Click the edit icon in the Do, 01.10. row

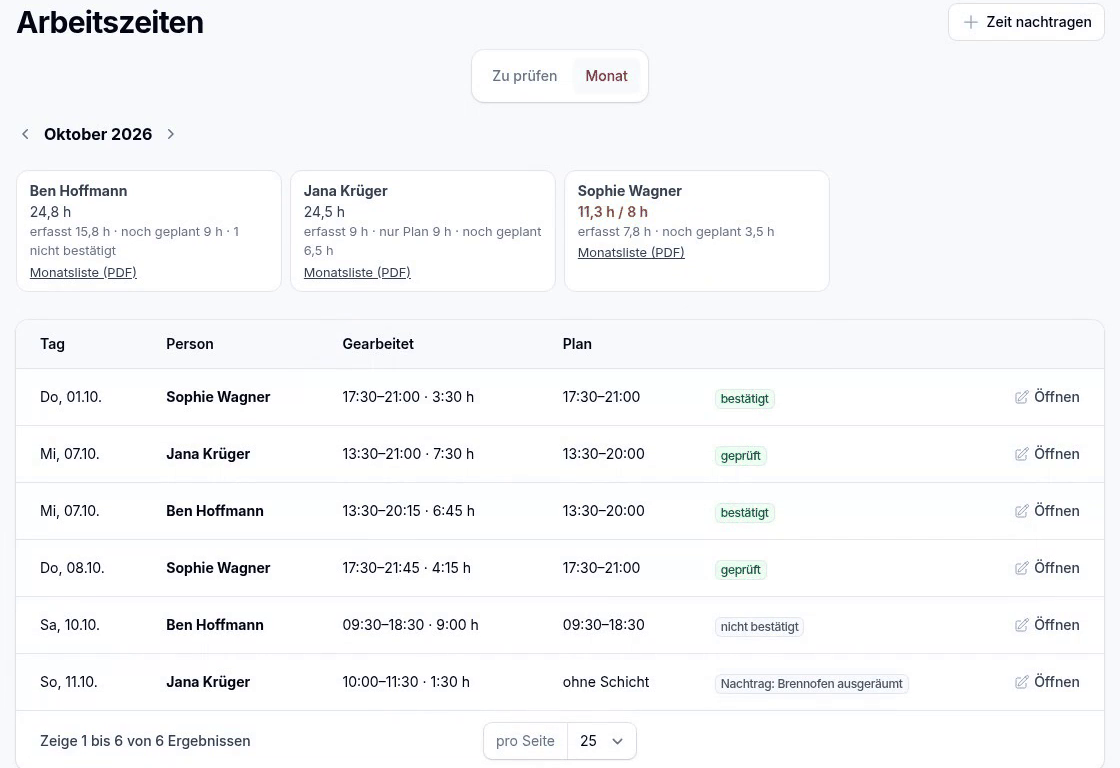(1021, 397)
